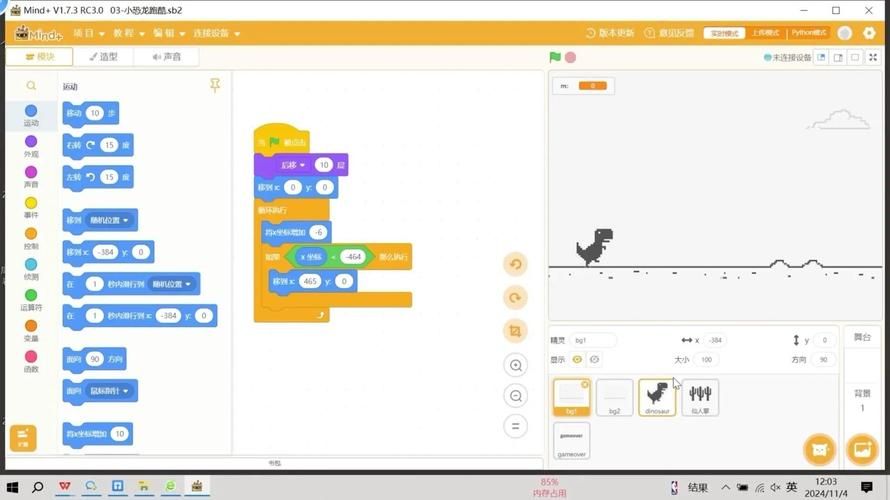Open the block search magnifier icon

pos(31,86)
